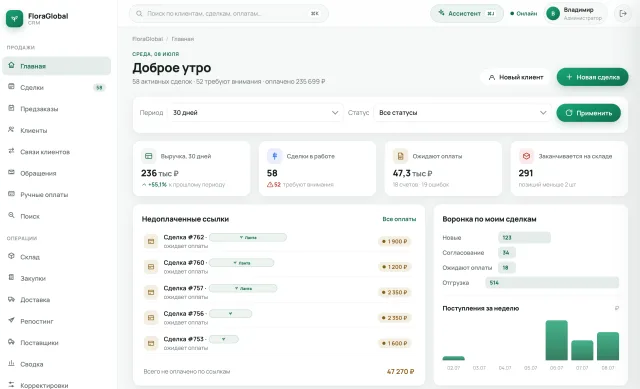Open Сводка in the sidebar
This screenshot has width=640, height=389.
point(56,364)
